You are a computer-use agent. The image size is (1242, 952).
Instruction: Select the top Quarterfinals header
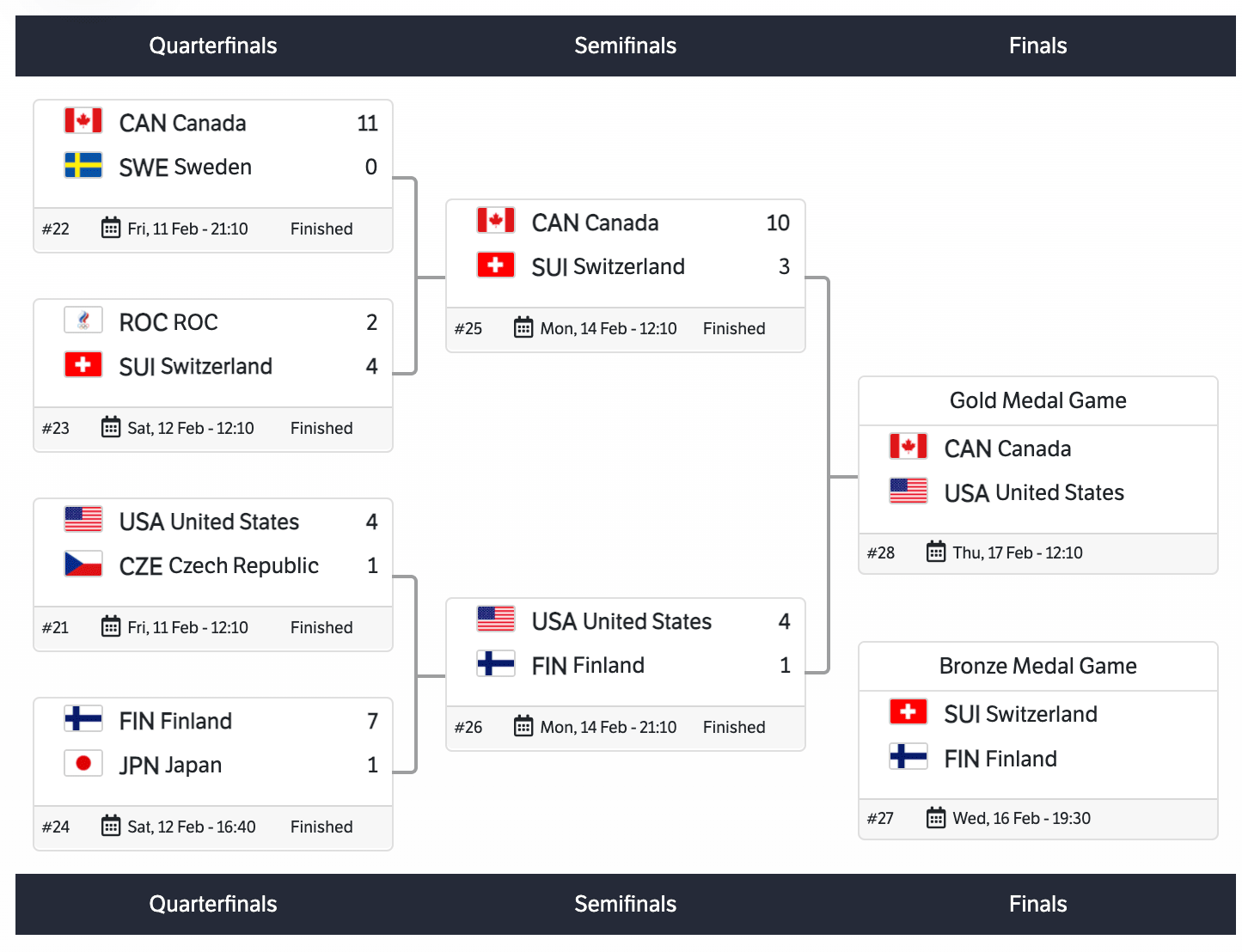coord(213,46)
